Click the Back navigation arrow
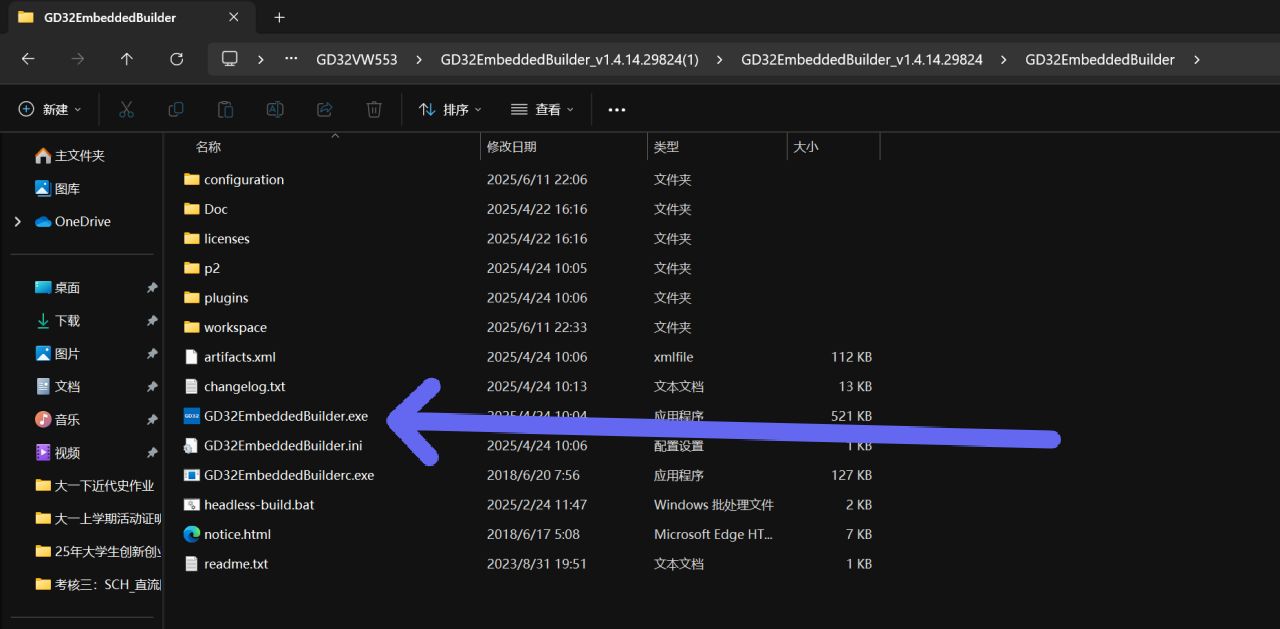 [28, 59]
